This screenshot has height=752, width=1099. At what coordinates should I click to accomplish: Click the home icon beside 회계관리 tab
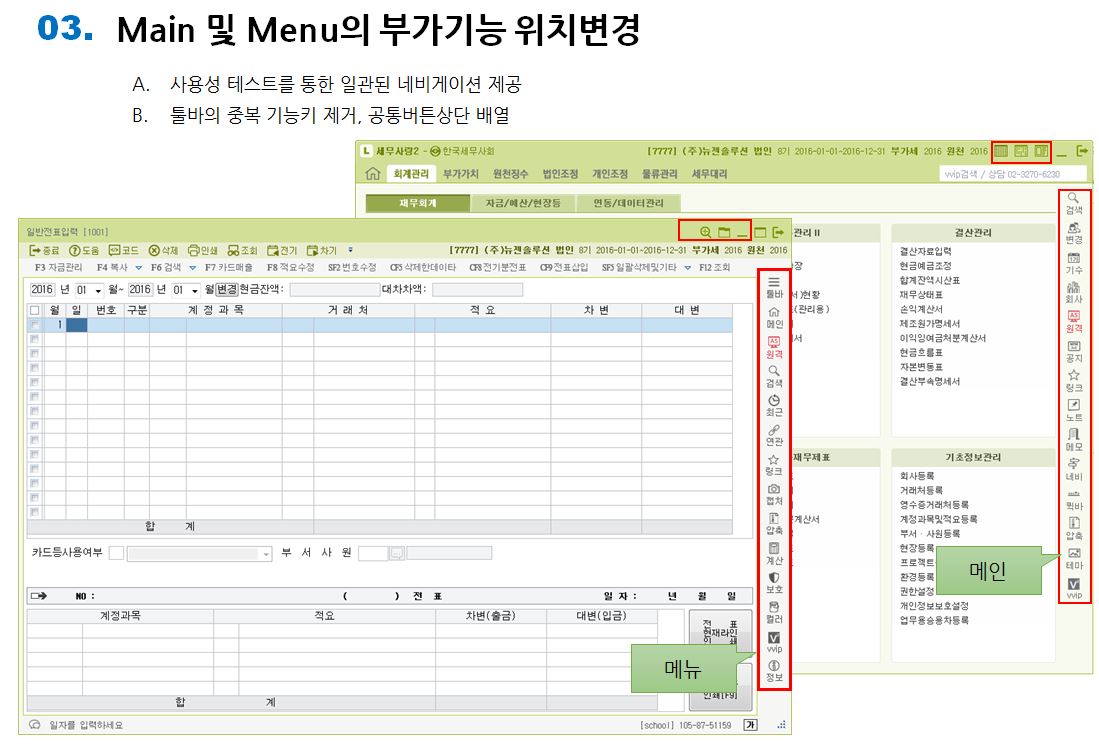coord(372,174)
